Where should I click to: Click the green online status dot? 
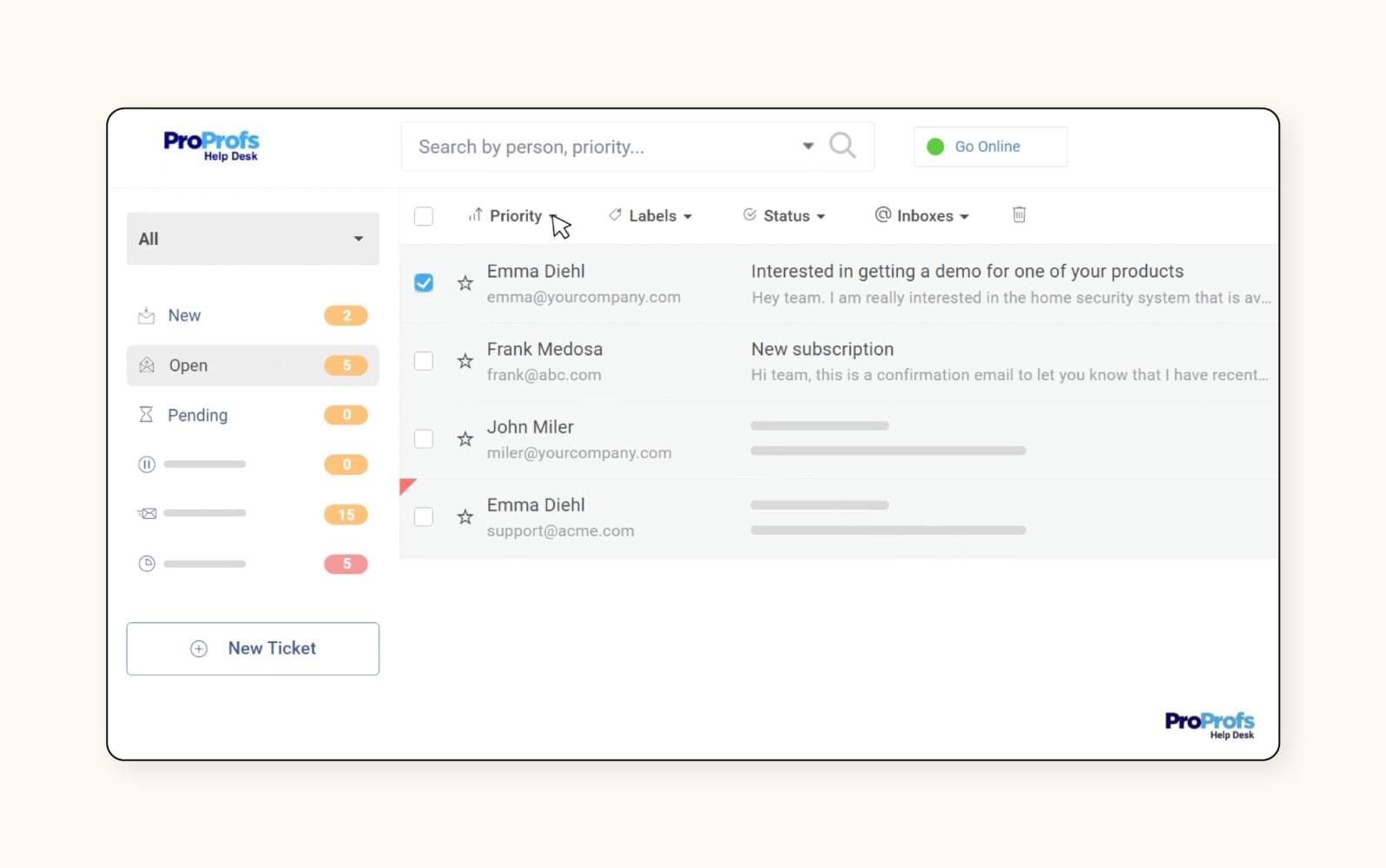pyautogui.click(x=935, y=147)
